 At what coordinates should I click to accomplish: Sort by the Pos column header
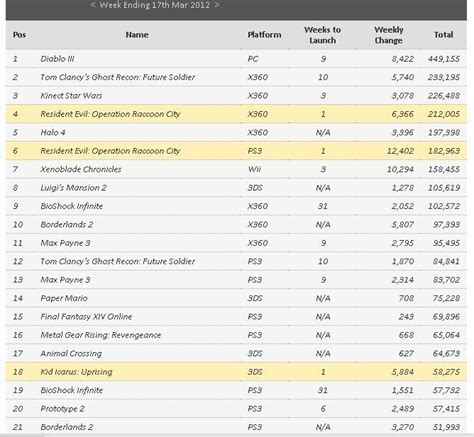[x=19, y=35]
